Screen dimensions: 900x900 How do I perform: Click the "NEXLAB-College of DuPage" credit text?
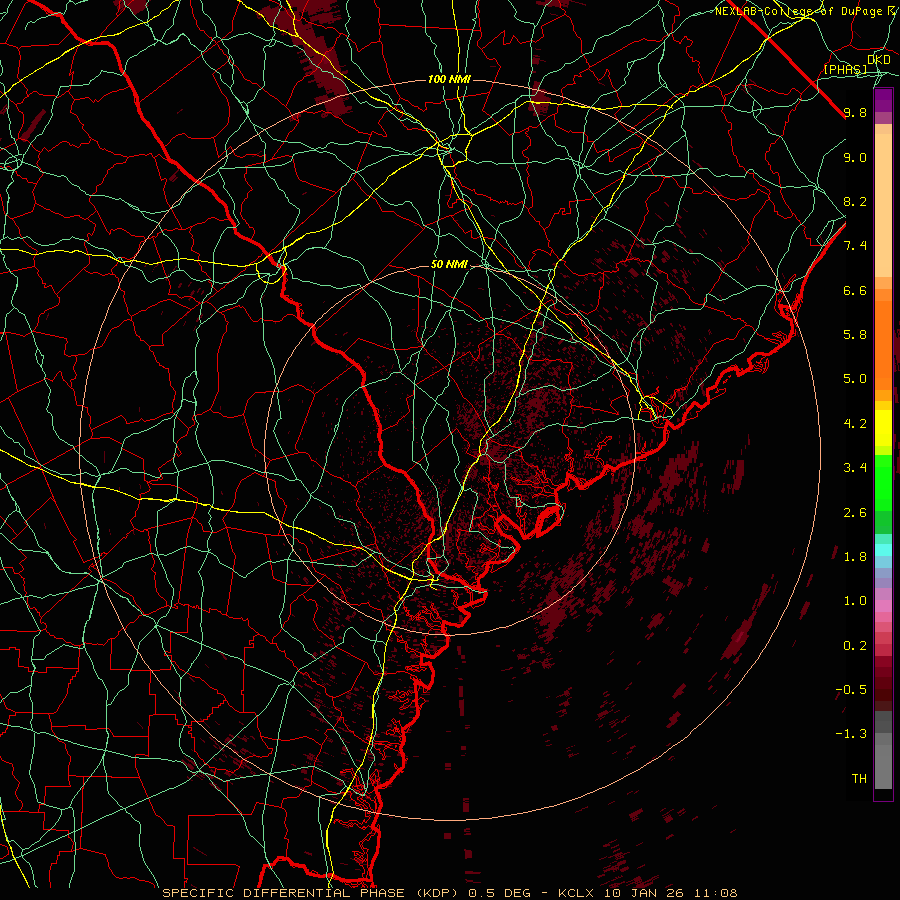[799, 11]
